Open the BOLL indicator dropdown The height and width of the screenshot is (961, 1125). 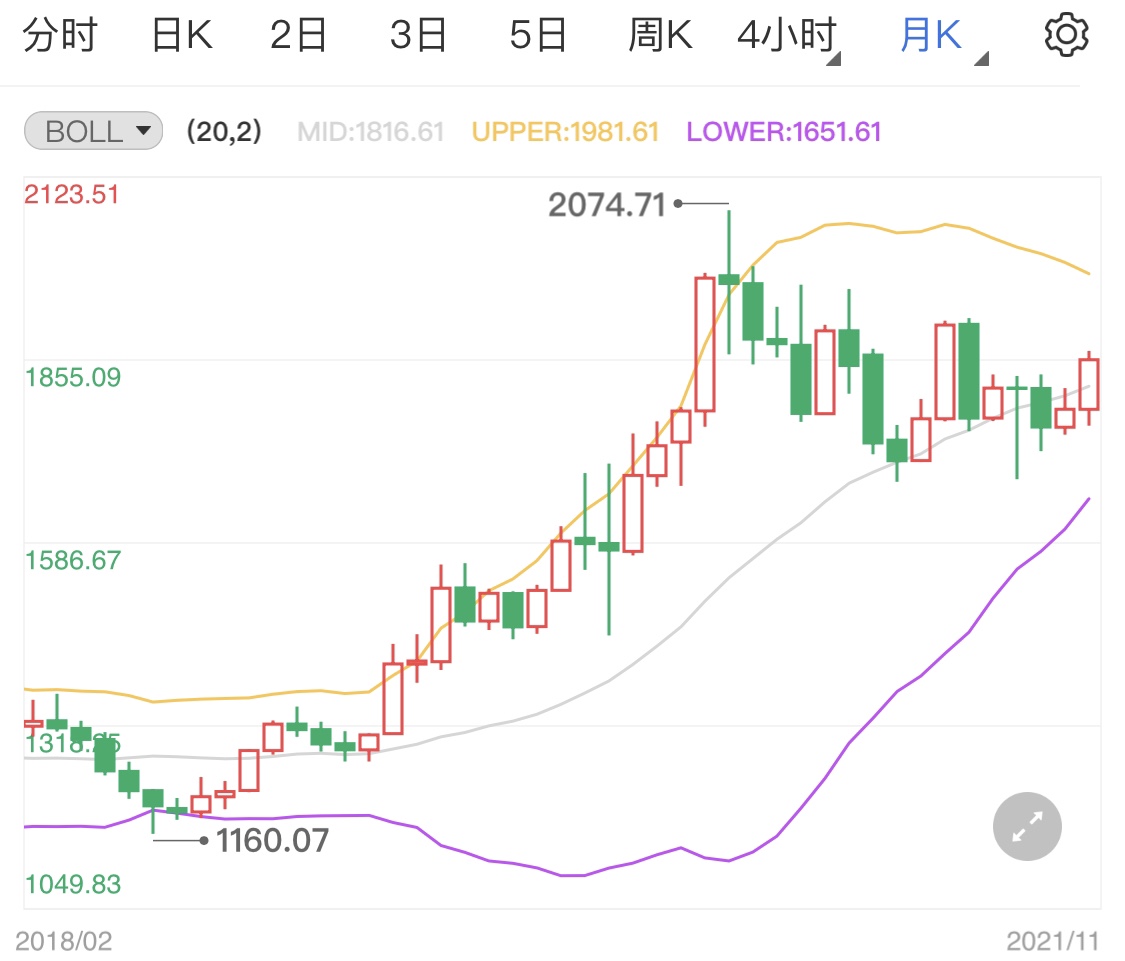point(93,131)
